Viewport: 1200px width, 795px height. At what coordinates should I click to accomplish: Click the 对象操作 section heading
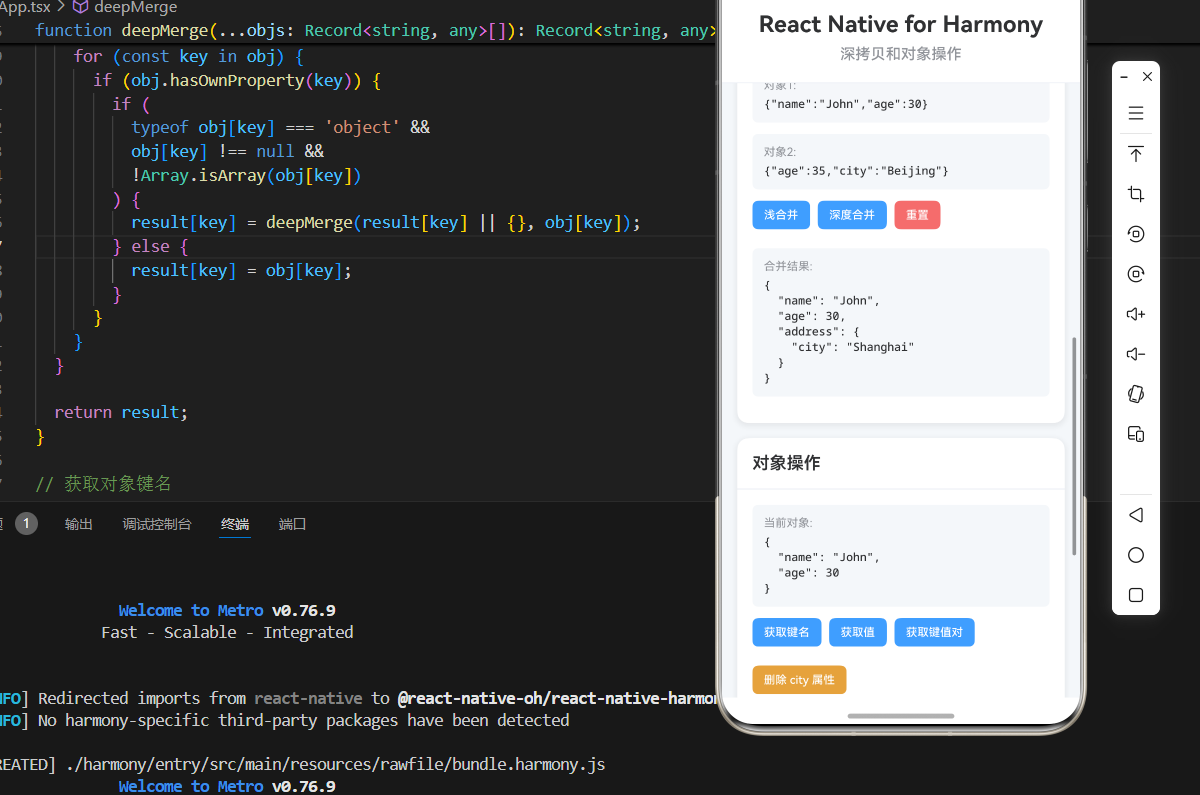[x=786, y=463]
